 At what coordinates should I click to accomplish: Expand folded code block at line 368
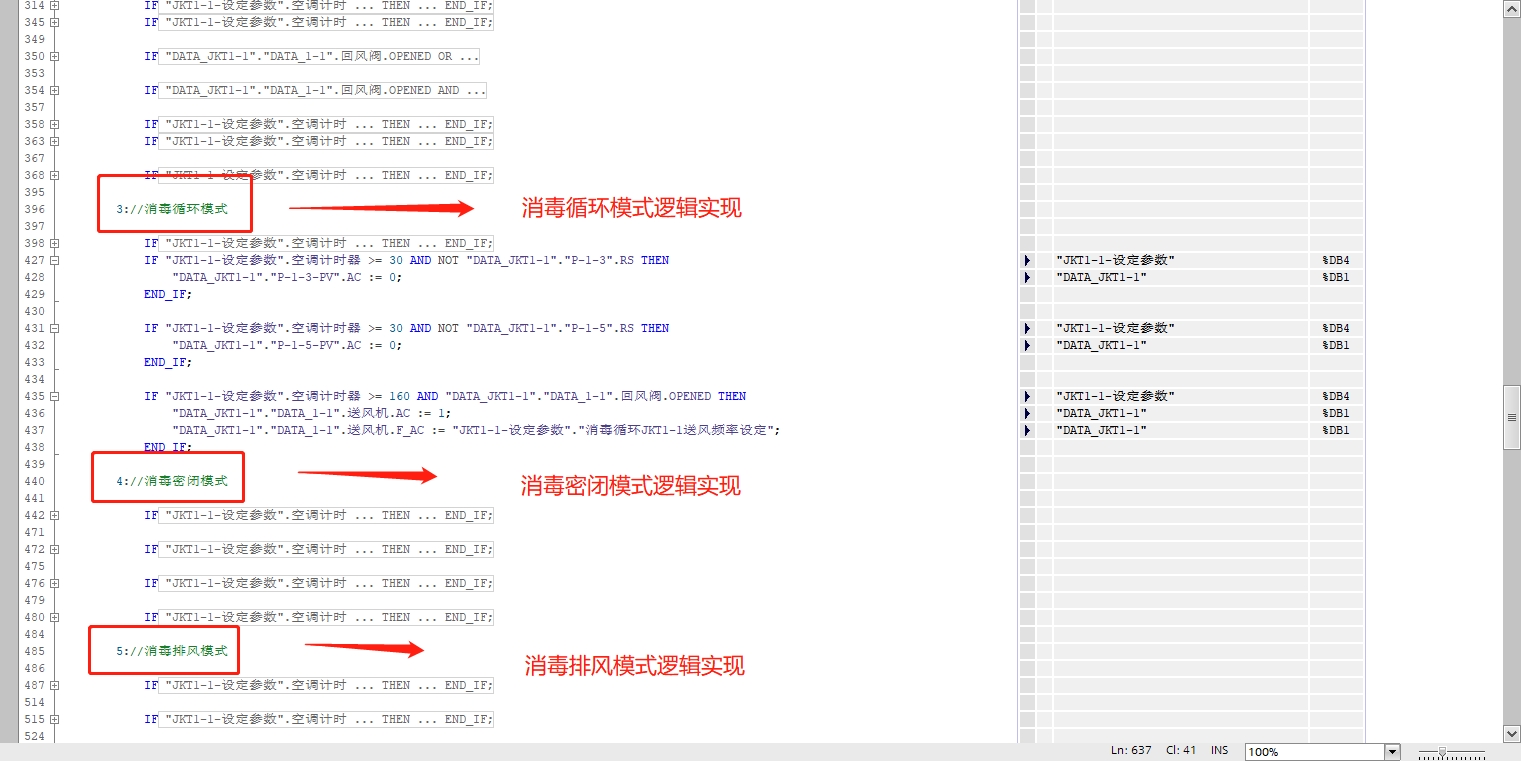[54, 175]
